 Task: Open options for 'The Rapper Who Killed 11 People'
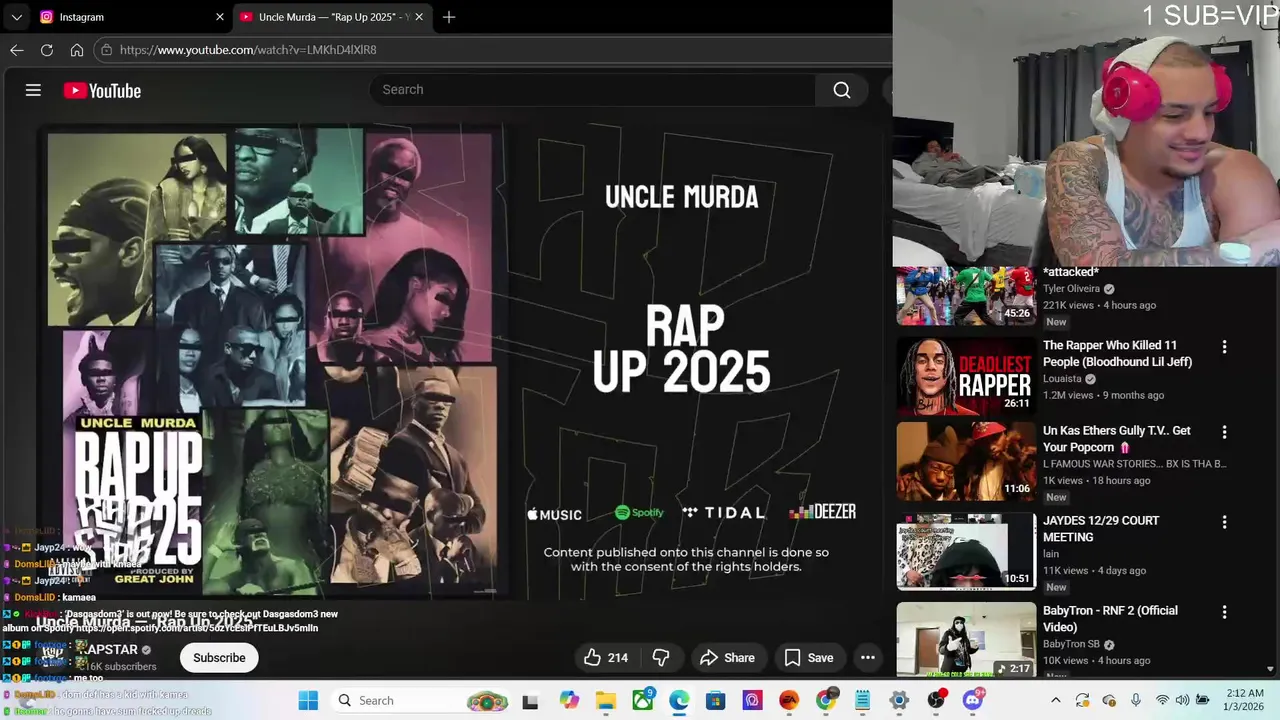click(1224, 347)
